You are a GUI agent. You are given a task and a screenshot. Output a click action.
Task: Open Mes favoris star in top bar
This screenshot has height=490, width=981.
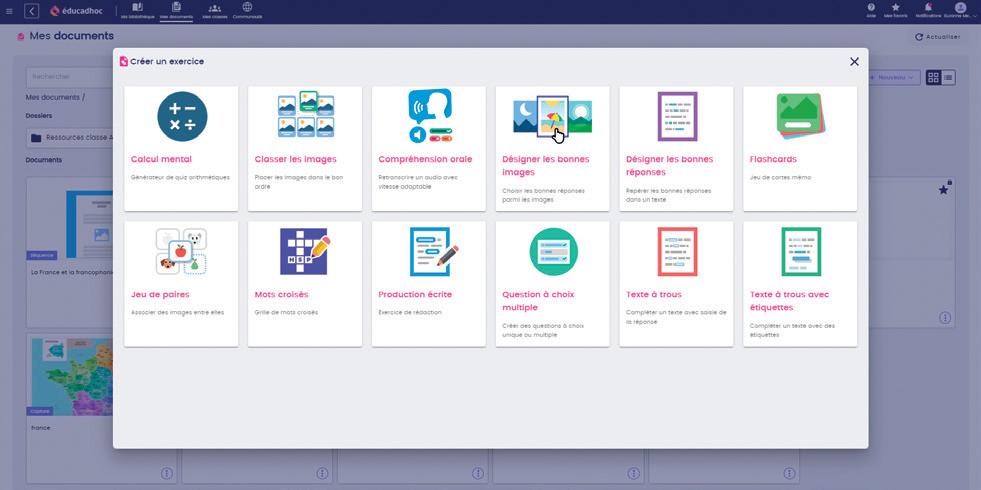895,10
